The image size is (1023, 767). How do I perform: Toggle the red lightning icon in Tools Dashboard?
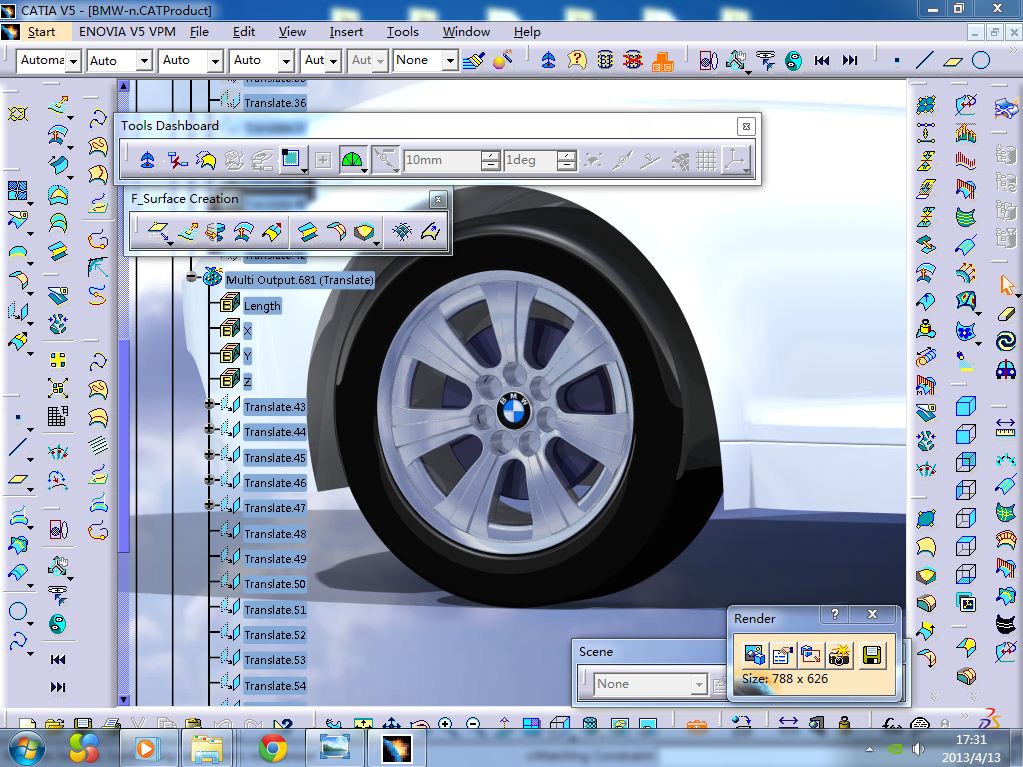click(176, 160)
